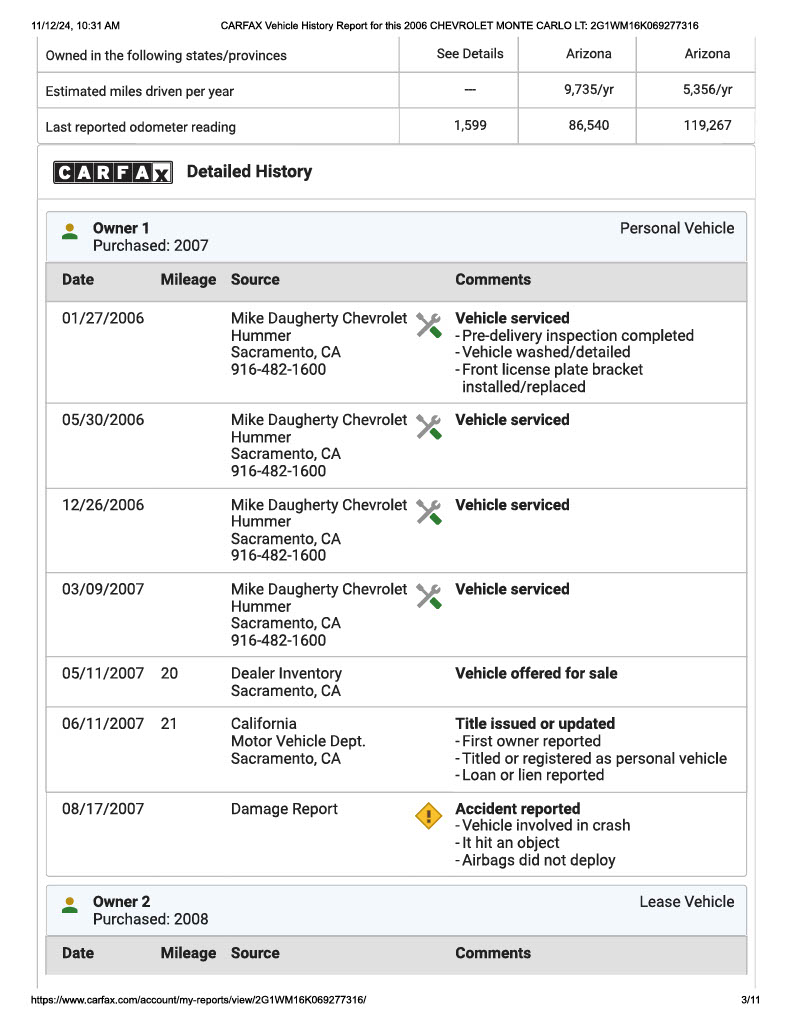
Task: Click the Mileage column header for Owner 1
Action: click(x=188, y=280)
